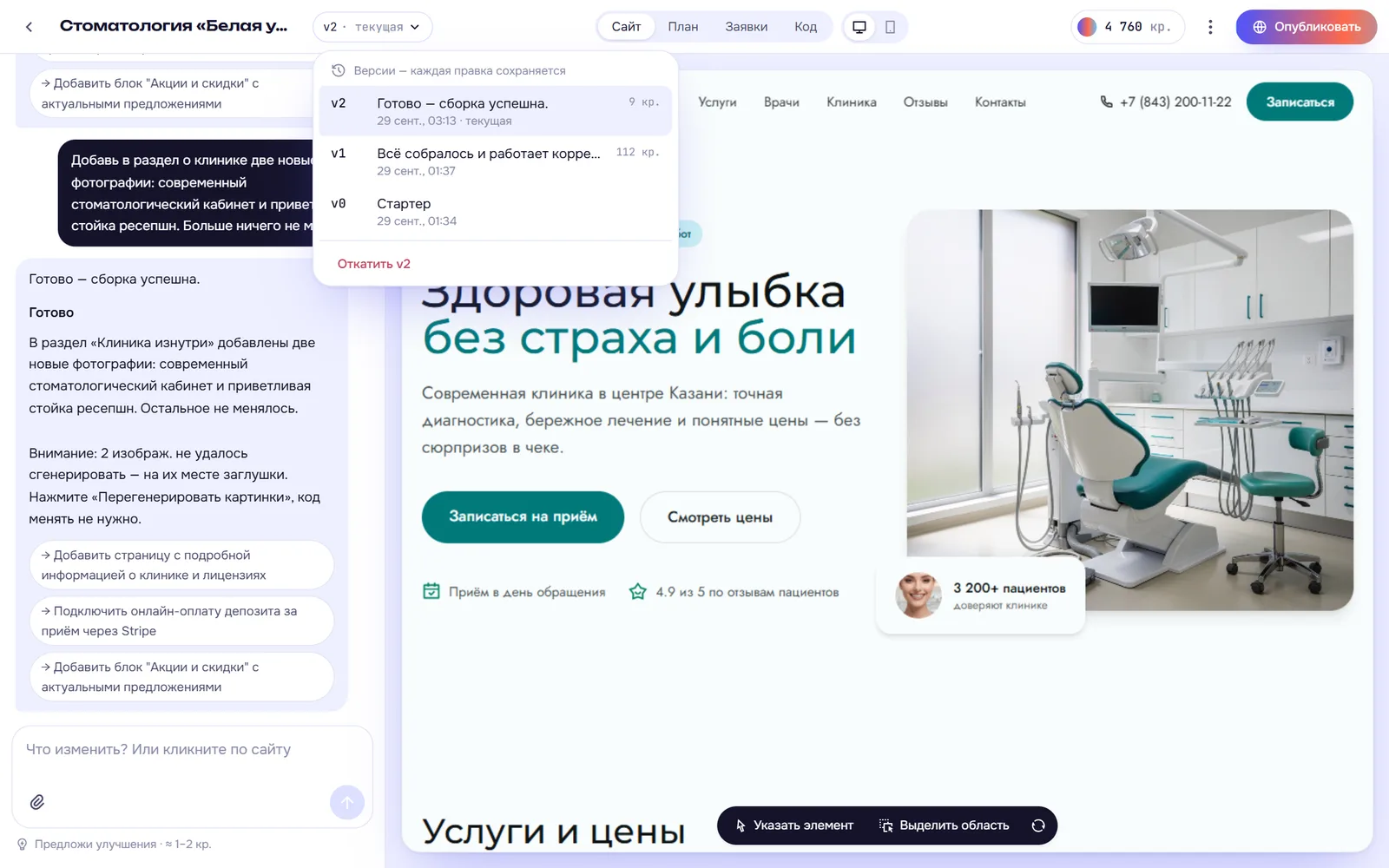The image size is (1389, 868).
Task: Switch to desktop preview icon
Action: [x=859, y=27]
